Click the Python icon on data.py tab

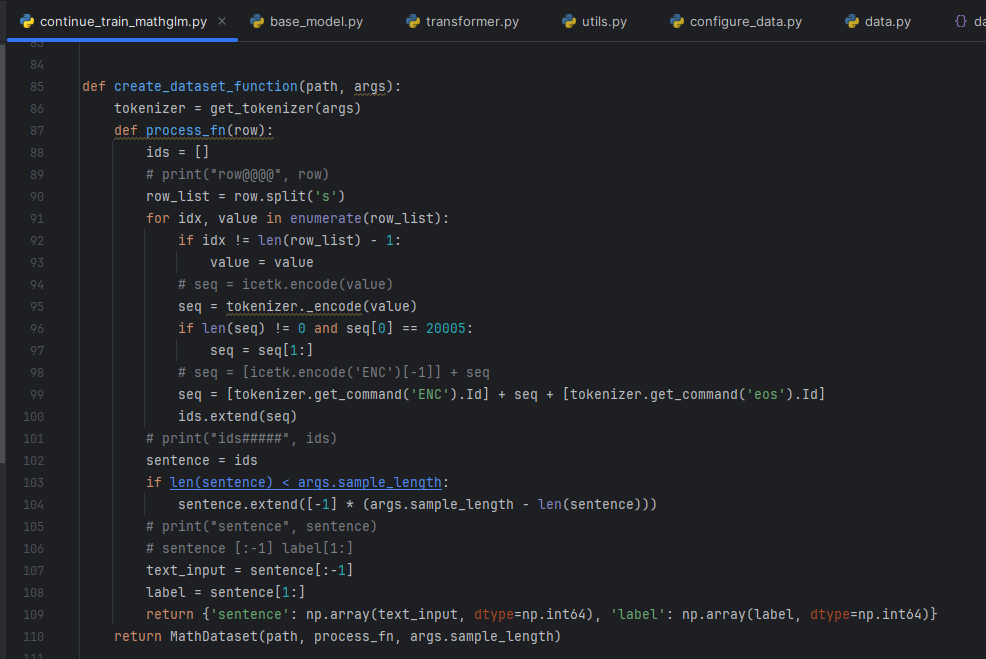851,21
